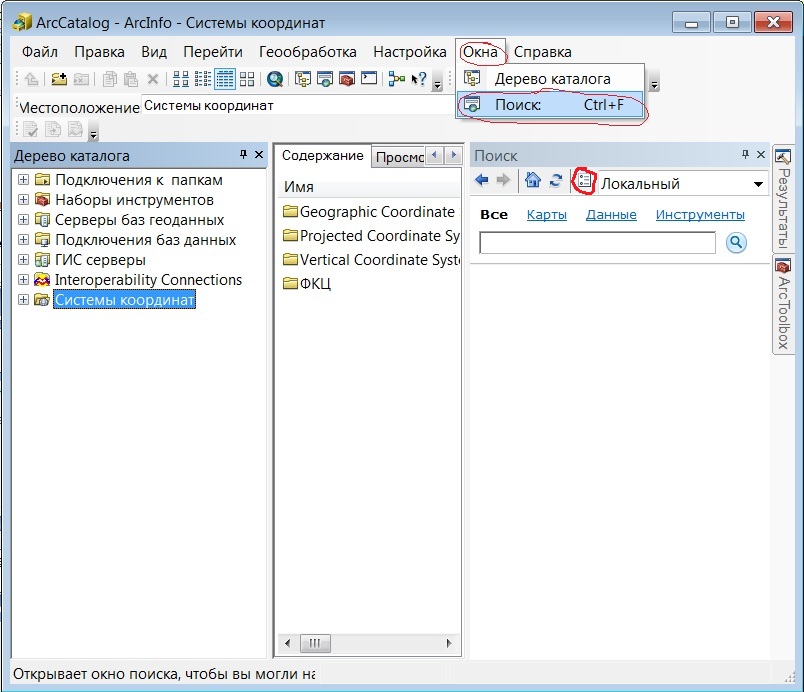The height and width of the screenshot is (692, 804).
Task: Switch to Details view in toolbar
Action: point(225,79)
